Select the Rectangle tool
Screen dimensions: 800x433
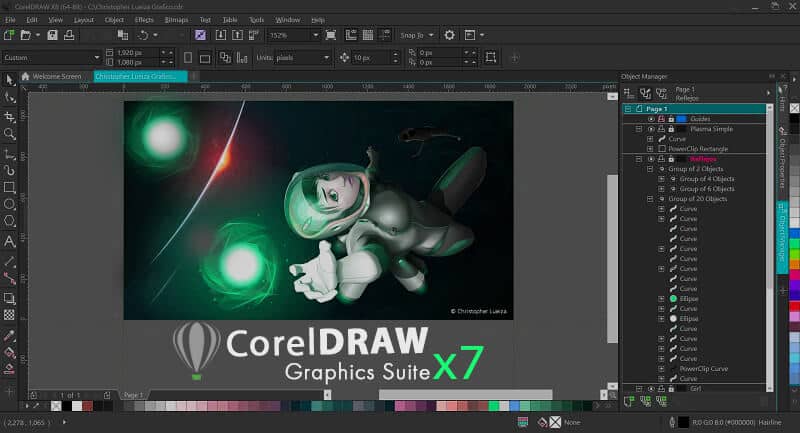(x=9, y=188)
